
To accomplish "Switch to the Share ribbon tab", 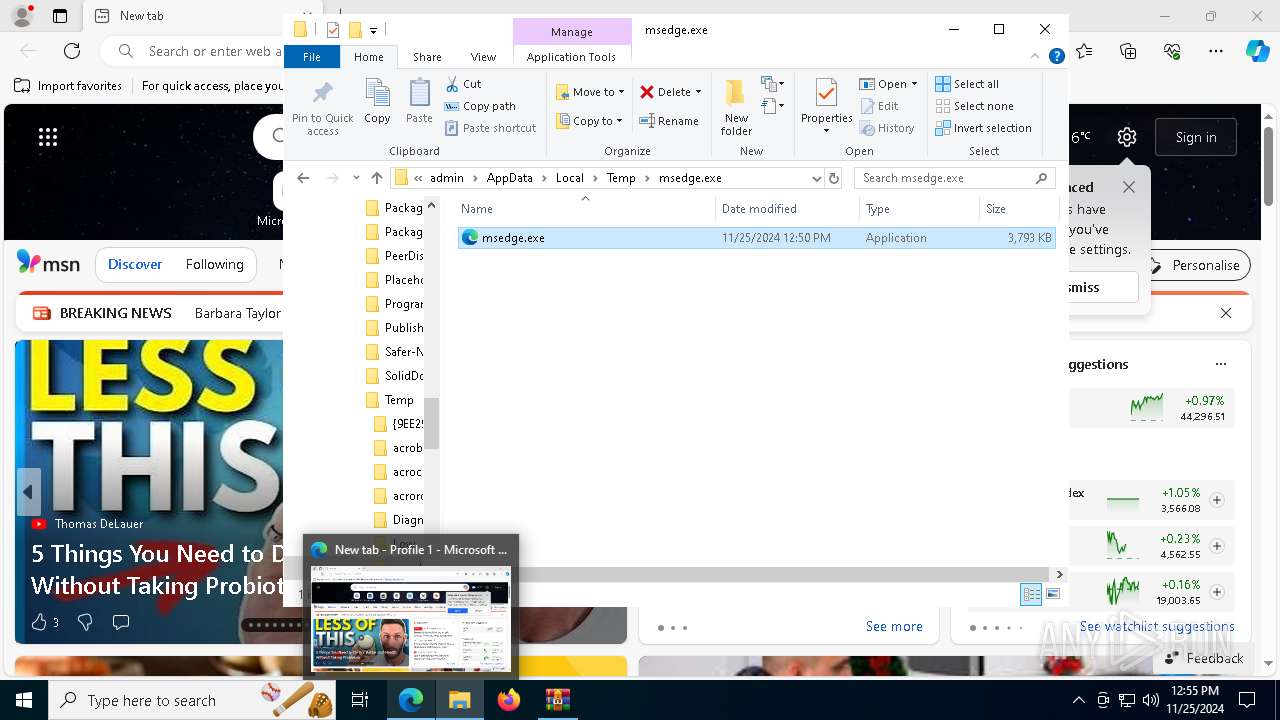I will point(427,57).
